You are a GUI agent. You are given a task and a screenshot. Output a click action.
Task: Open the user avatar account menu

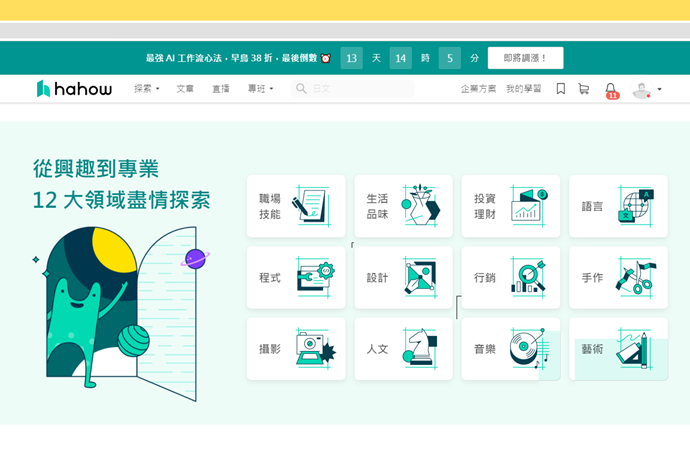[646, 90]
